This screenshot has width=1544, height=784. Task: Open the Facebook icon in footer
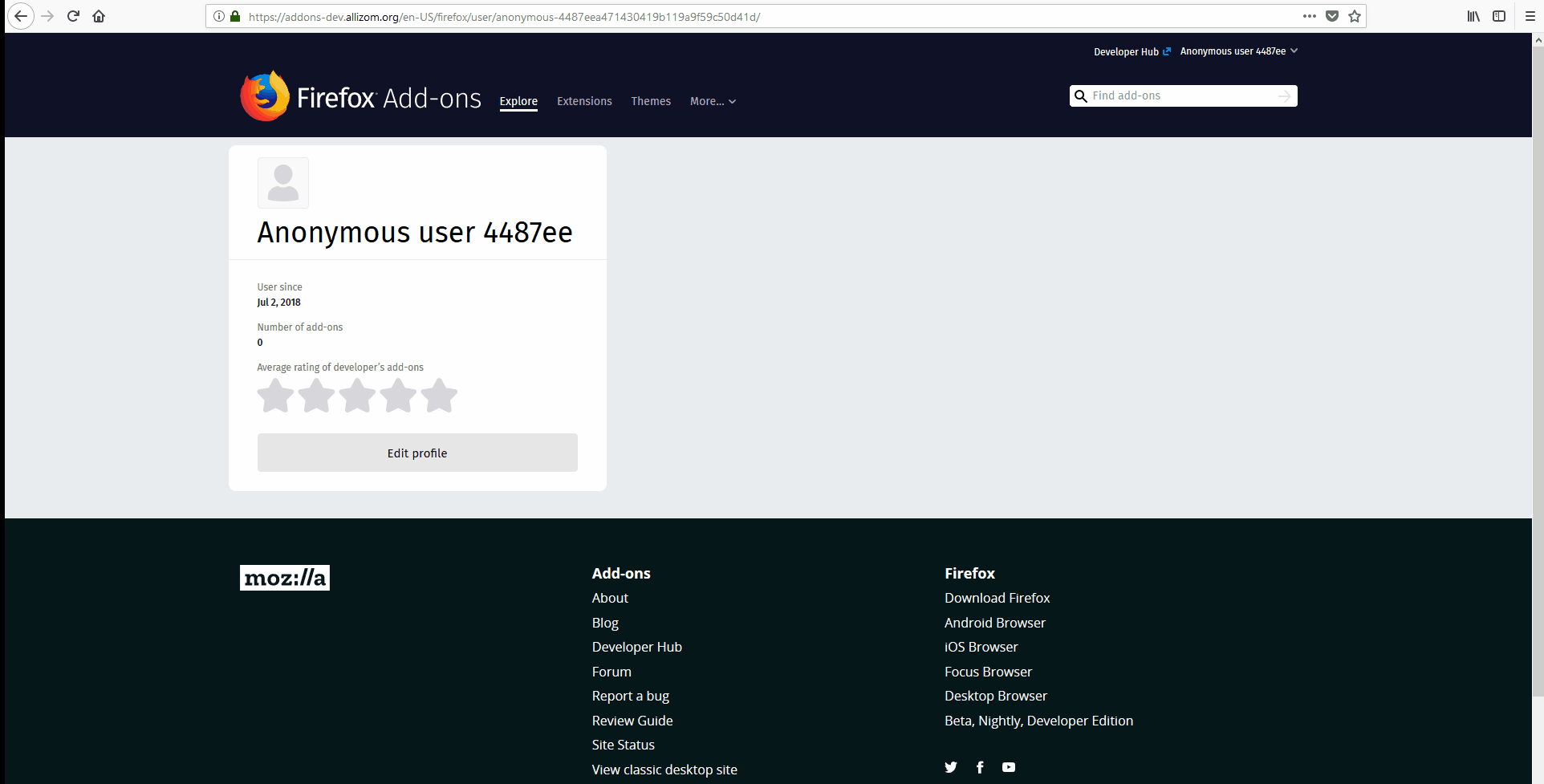tap(980, 767)
